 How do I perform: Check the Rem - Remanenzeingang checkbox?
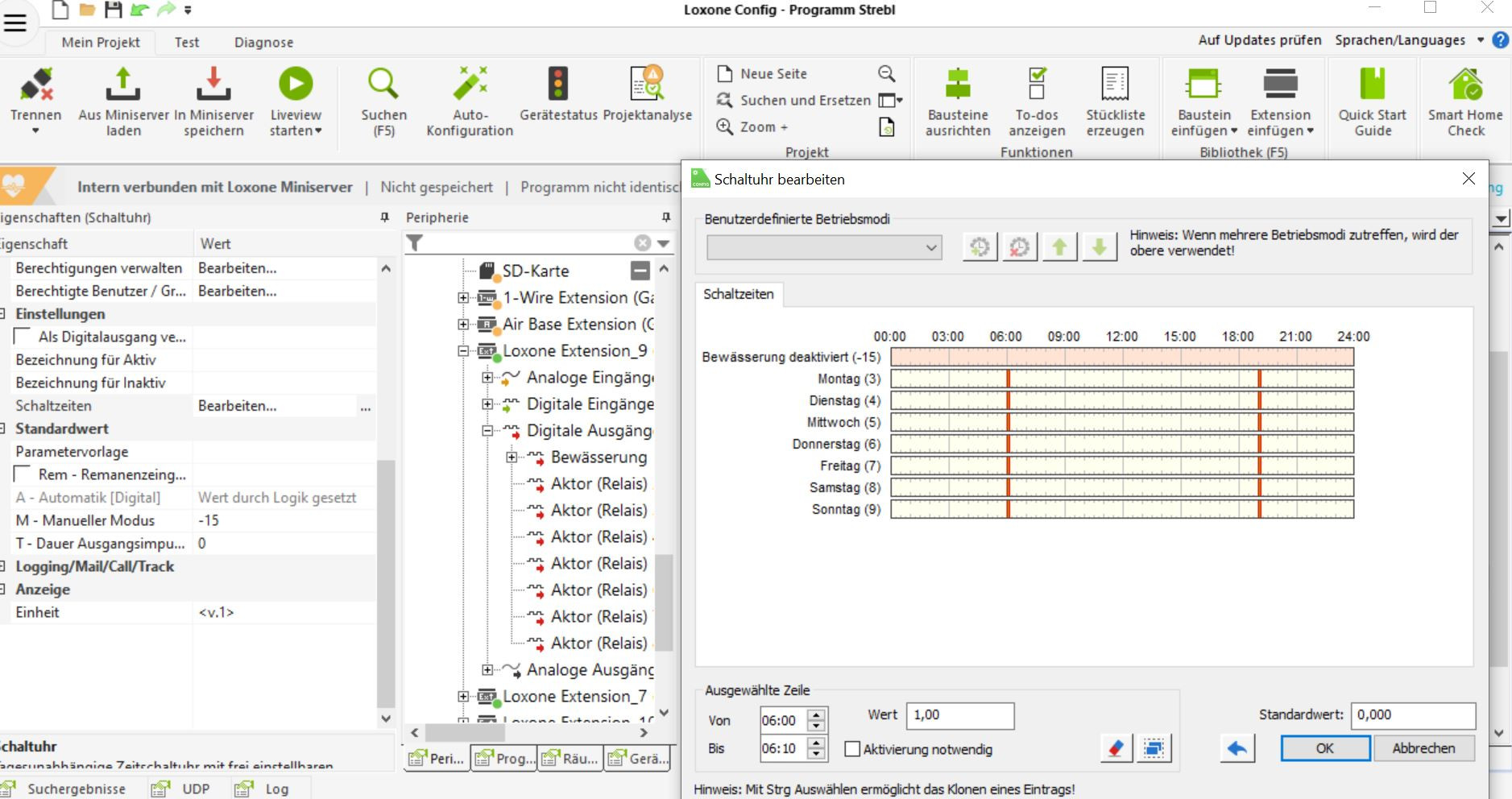[23, 474]
